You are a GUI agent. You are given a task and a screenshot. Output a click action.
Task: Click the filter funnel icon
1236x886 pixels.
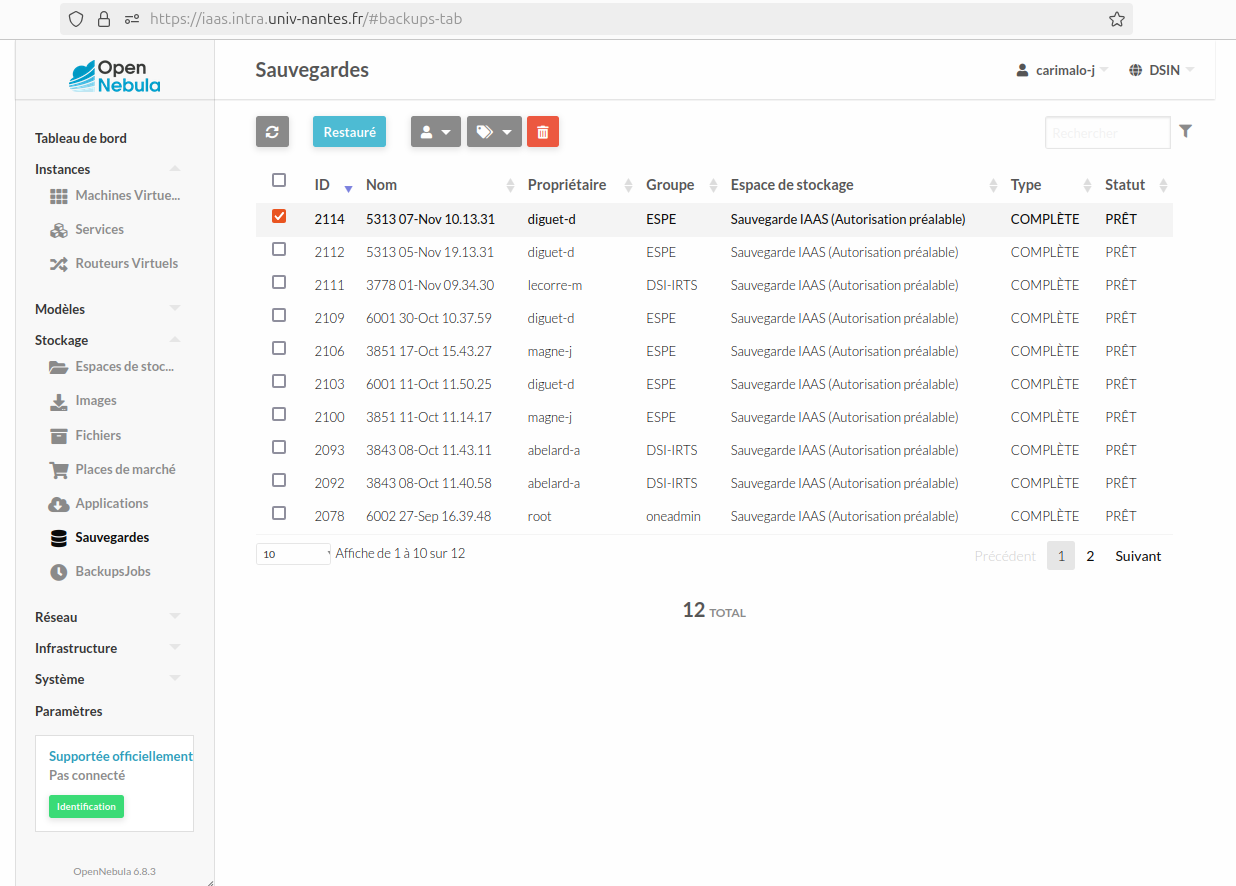coord(1186,131)
